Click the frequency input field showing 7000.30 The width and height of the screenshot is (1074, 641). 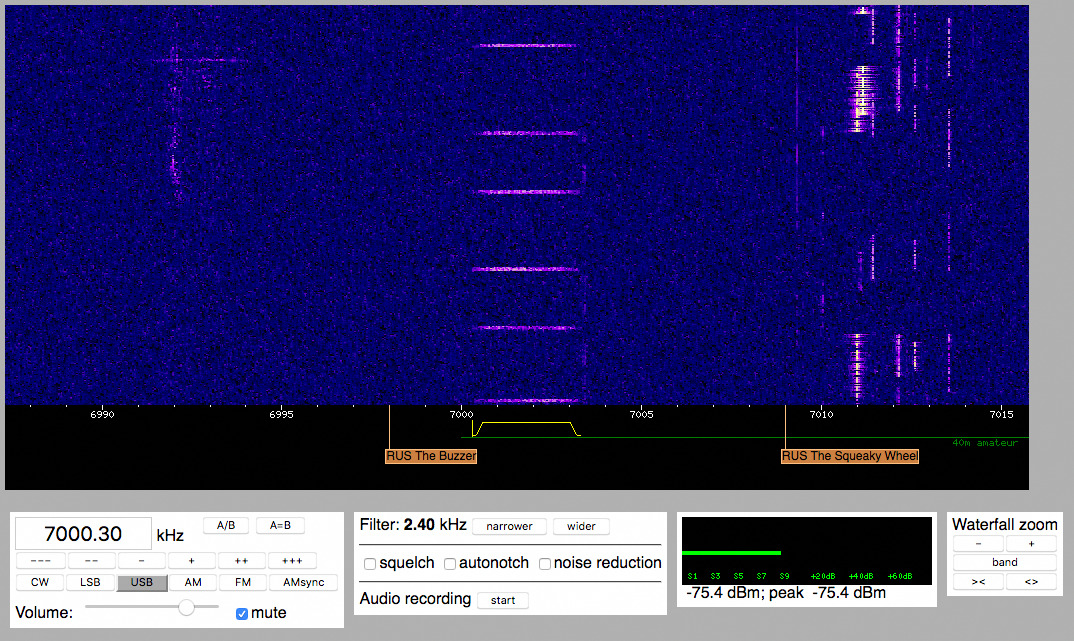tap(83, 533)
